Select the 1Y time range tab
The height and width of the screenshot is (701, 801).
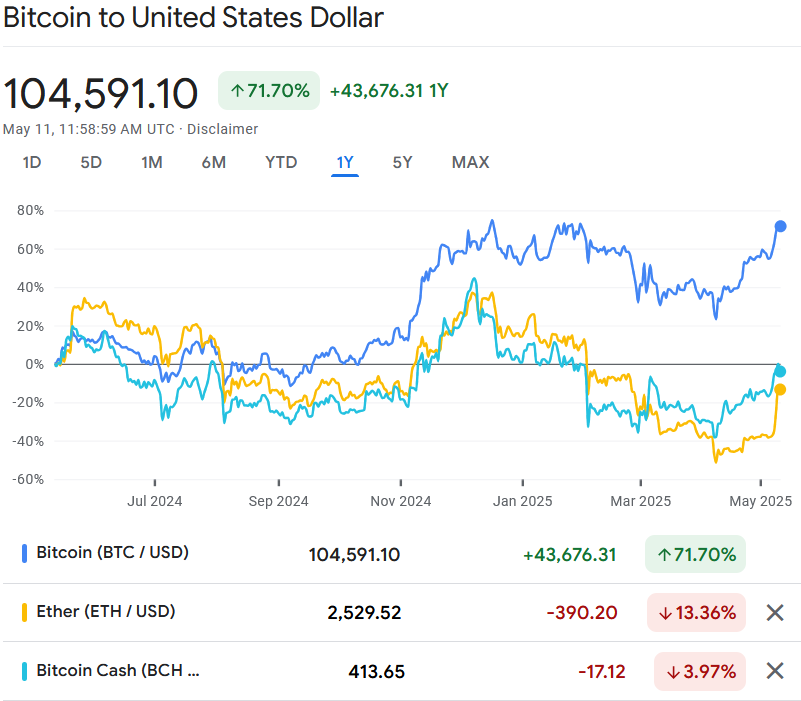point(345,162)
